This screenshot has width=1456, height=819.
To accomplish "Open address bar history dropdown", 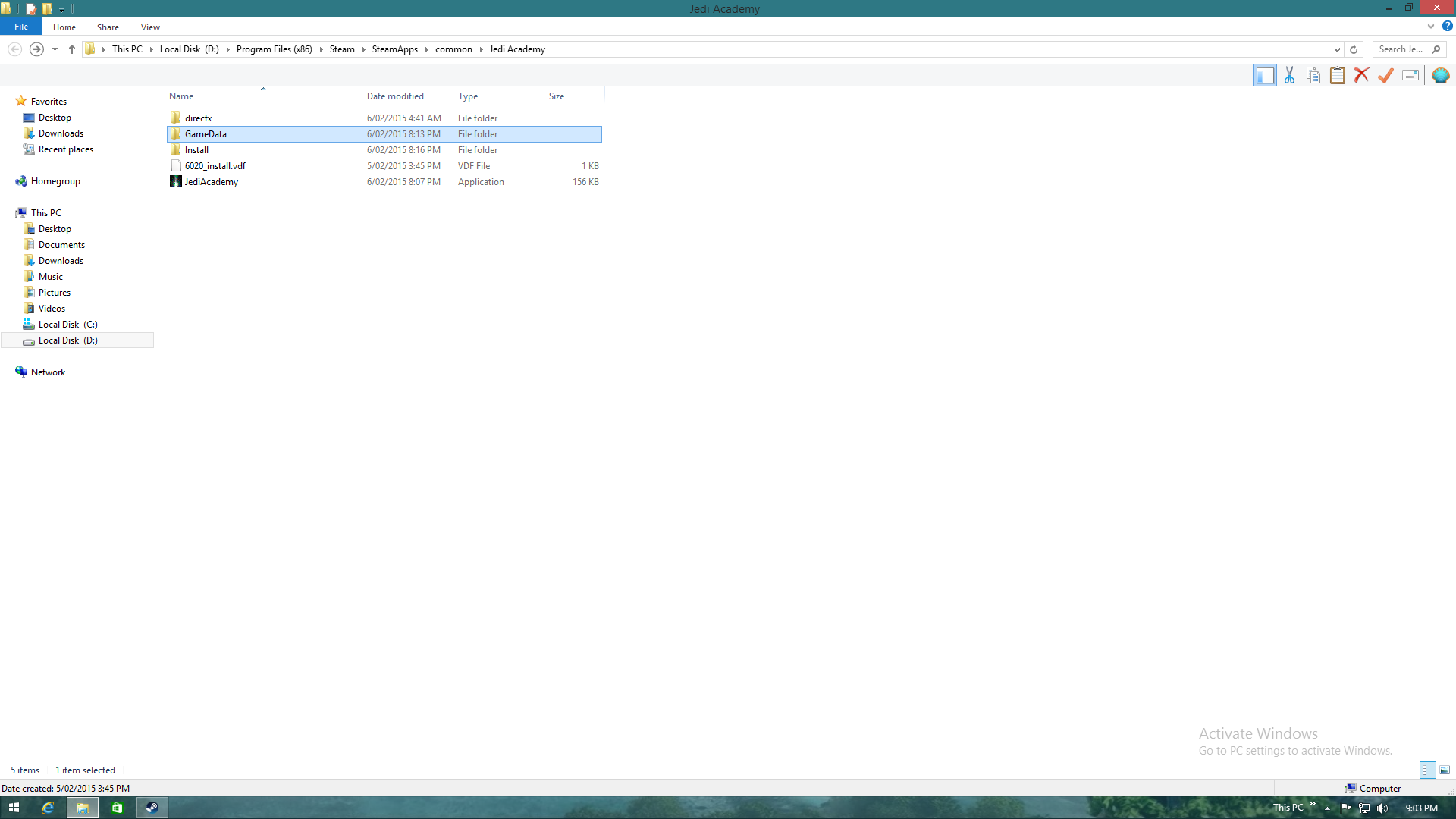I will [1337, 49].
